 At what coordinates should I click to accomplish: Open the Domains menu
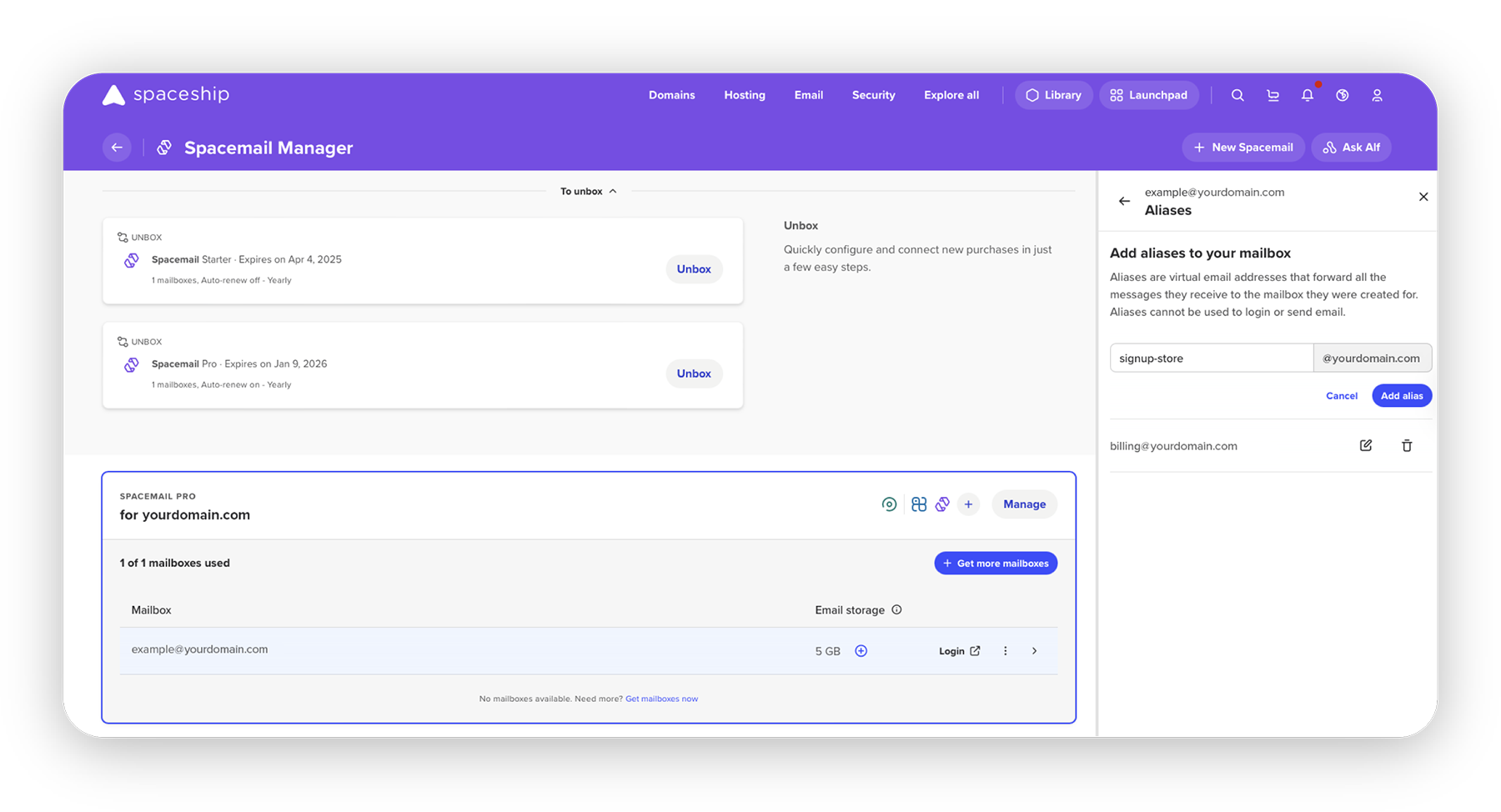pyautogui.click(x=671, y=95)
